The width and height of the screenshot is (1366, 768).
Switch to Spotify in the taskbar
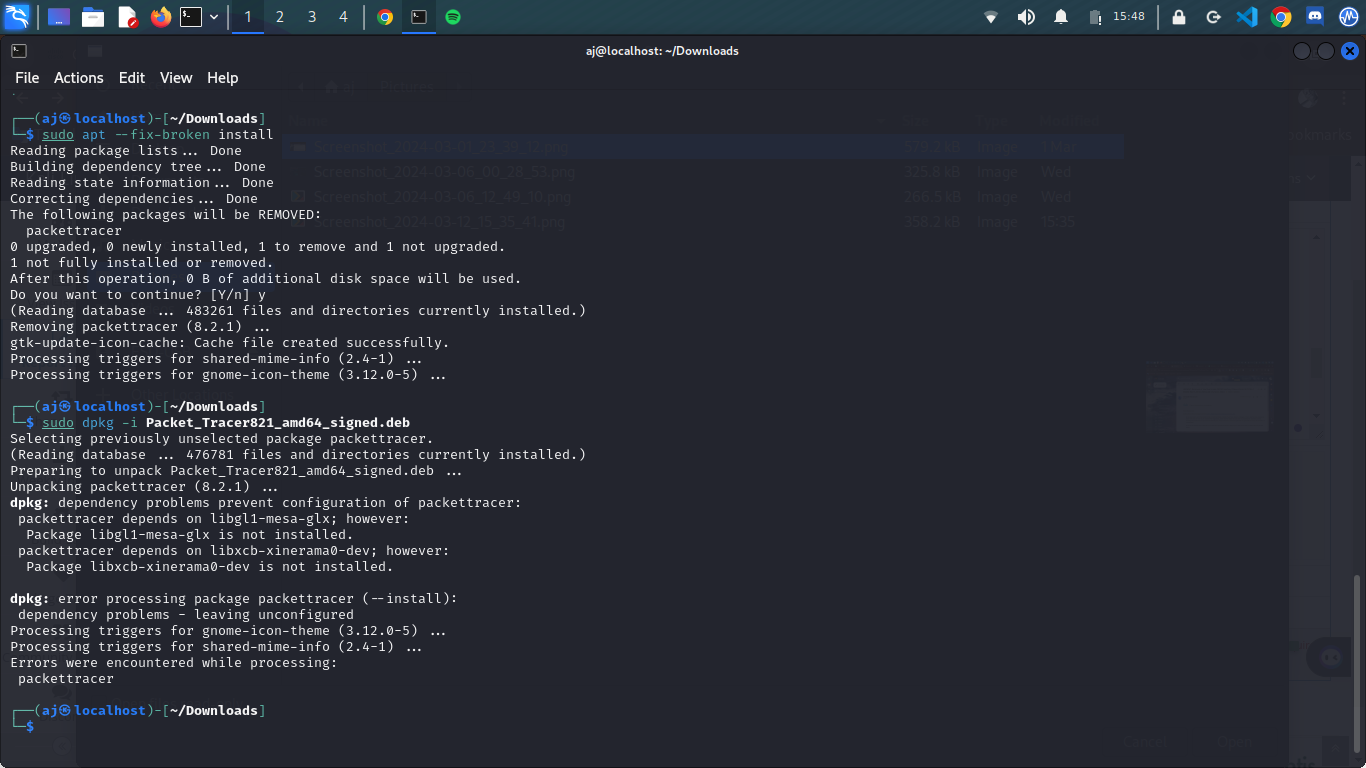453,17
